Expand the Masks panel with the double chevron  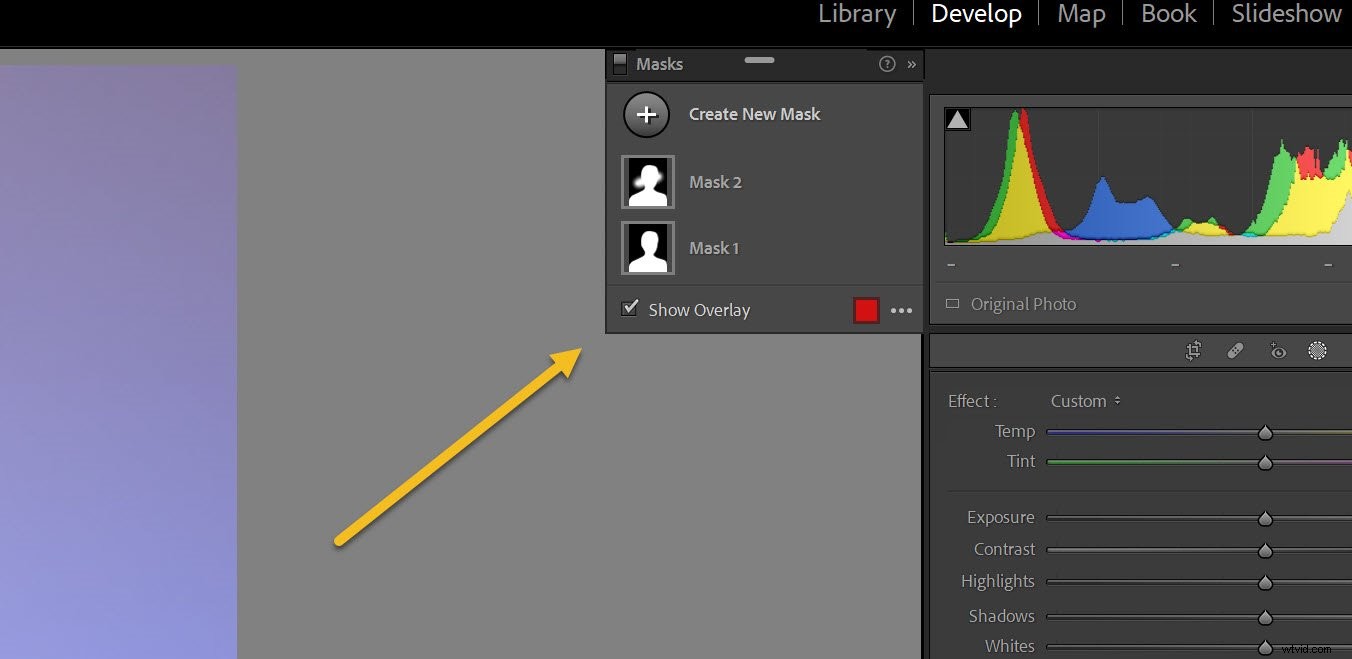tap(911, 64)
